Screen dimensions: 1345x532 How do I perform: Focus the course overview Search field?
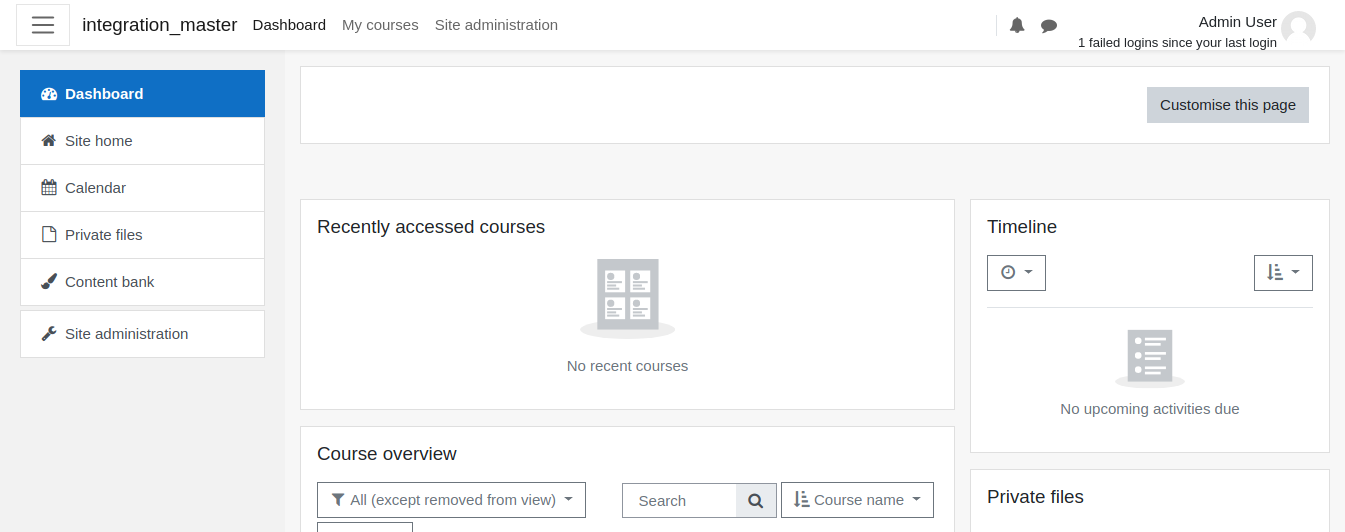[x=679, y=501]
